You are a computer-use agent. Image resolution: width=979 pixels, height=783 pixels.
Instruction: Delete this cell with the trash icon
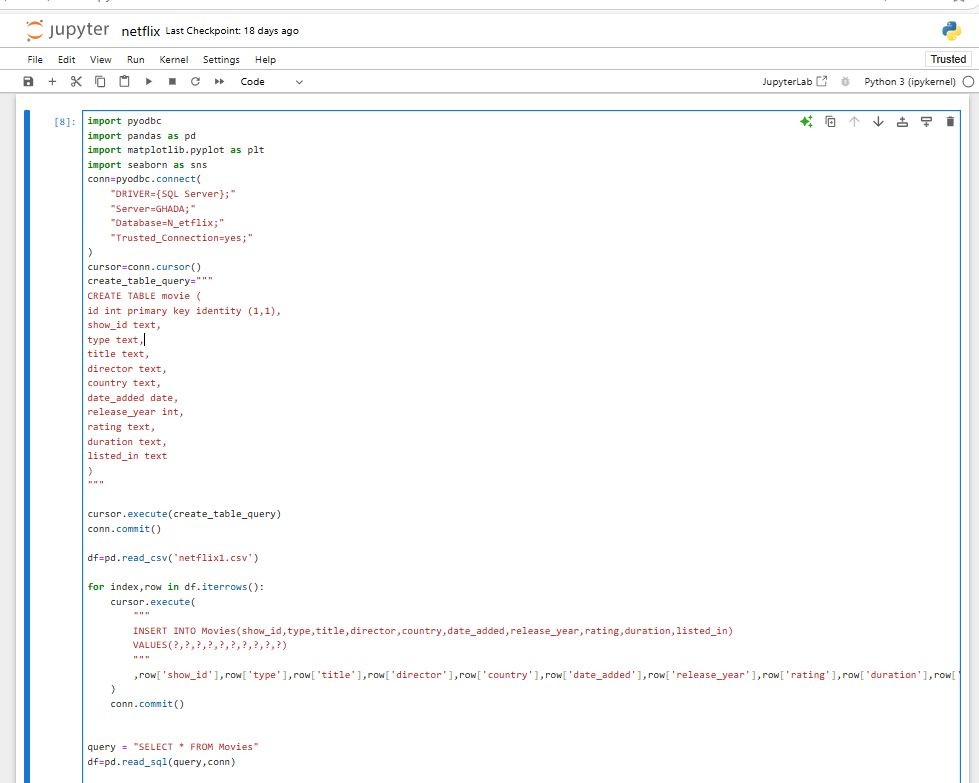pyautogui.click(x=950, y=122)
